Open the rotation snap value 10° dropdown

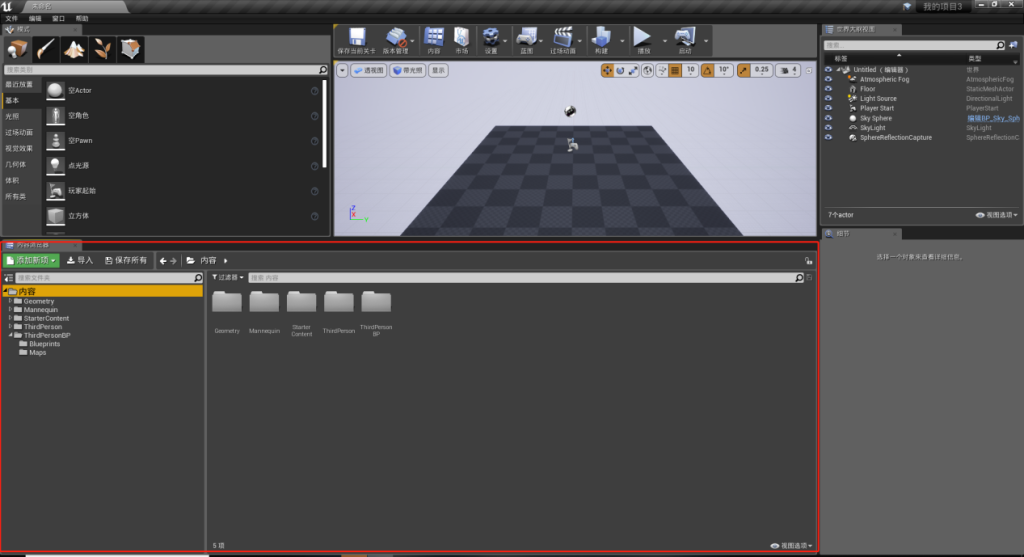(724, 71)
